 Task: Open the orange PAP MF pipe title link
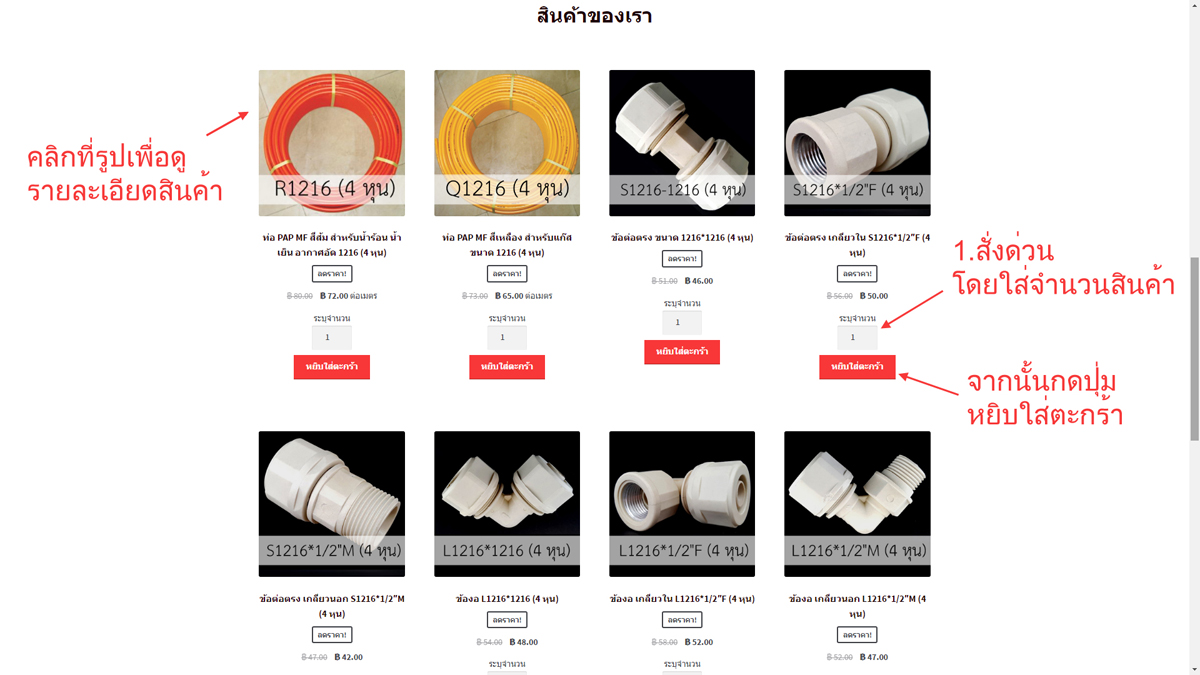(332, 245)
